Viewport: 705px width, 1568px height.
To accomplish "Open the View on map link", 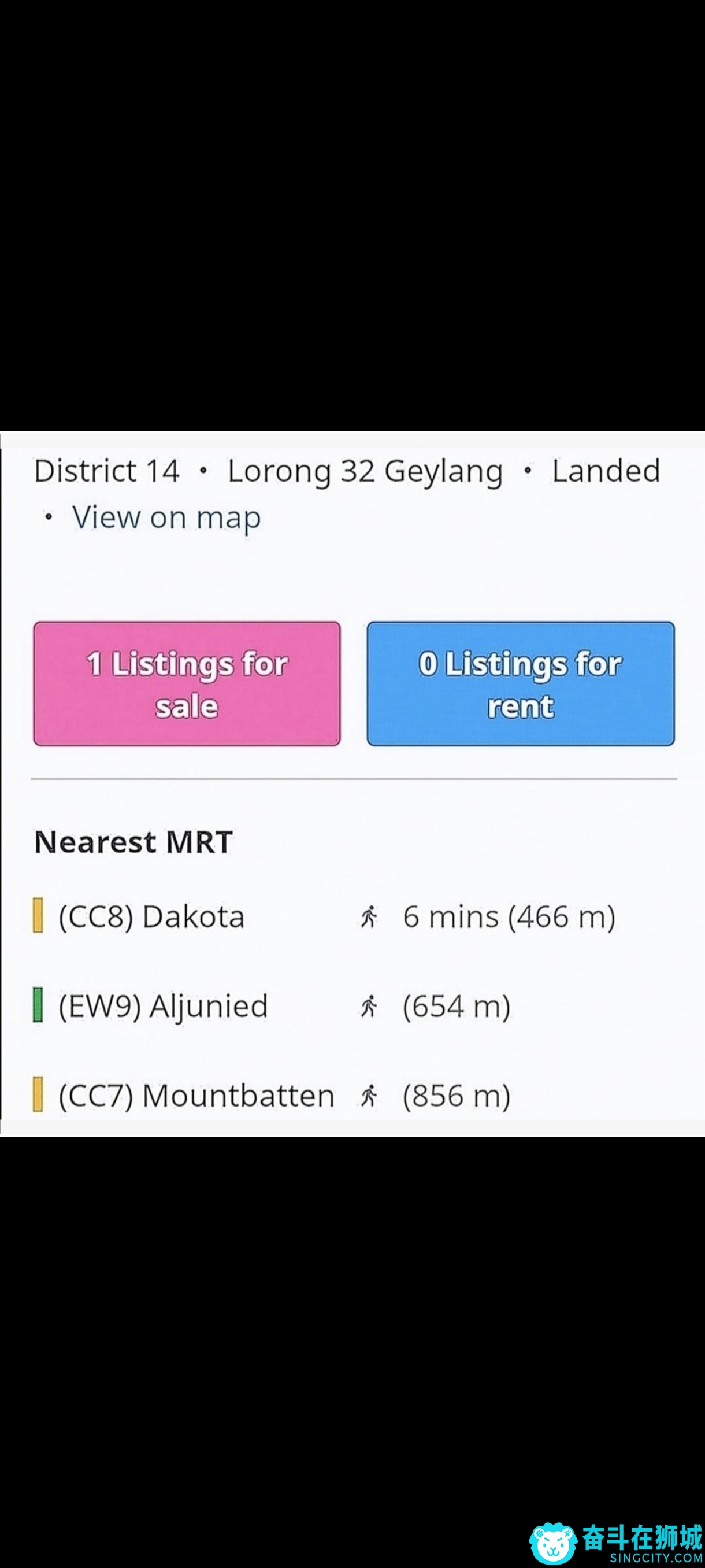I will tap(166, 517).
